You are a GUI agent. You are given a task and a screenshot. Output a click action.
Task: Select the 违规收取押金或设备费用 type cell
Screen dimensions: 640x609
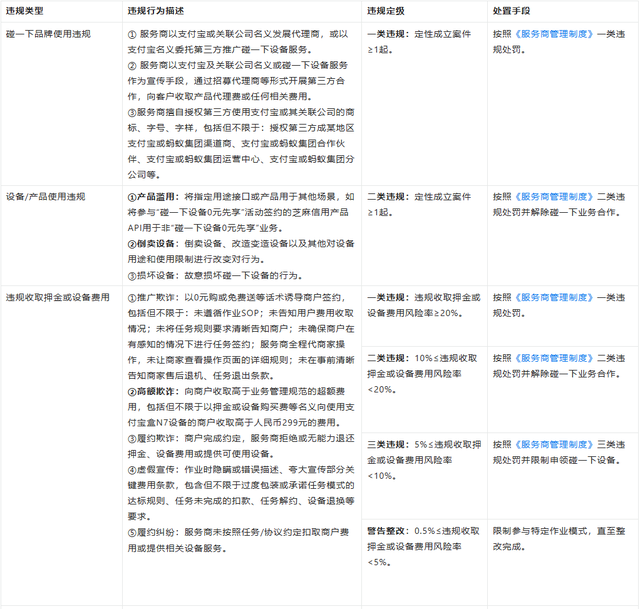[x=58, y=298]
